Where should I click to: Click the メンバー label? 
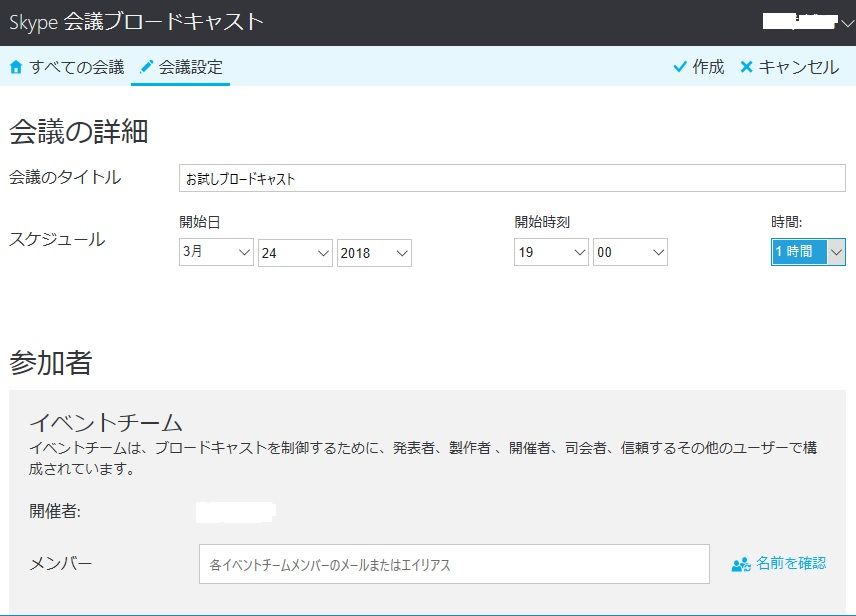point(61,563)
